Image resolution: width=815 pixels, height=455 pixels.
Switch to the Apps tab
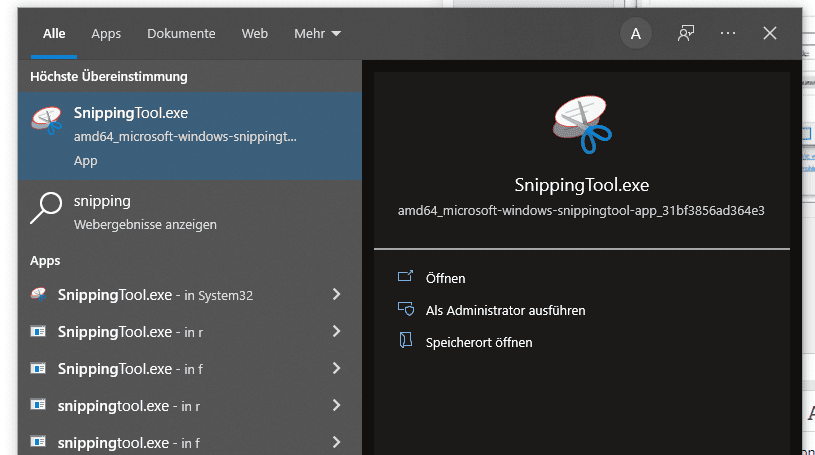[x=106, y=34]
